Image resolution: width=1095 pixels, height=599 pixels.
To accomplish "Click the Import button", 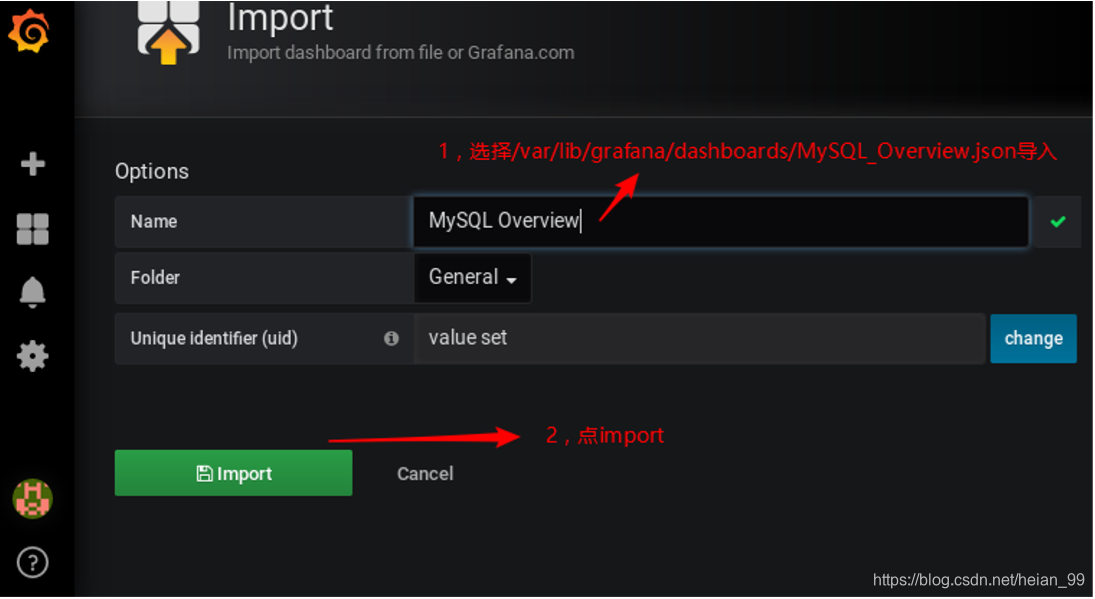I will point(233,473).
